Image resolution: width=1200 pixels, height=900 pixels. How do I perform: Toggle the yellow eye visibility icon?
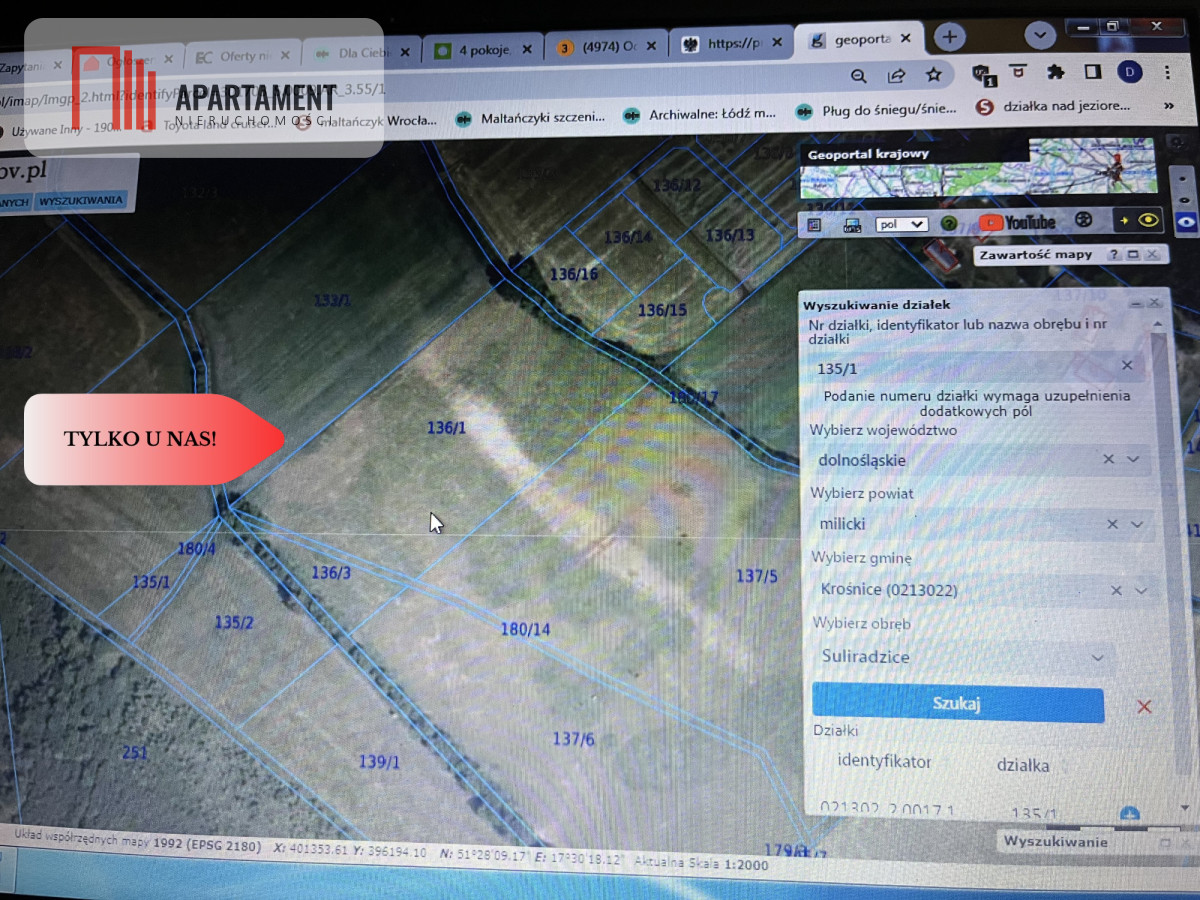click(1149, 220)
